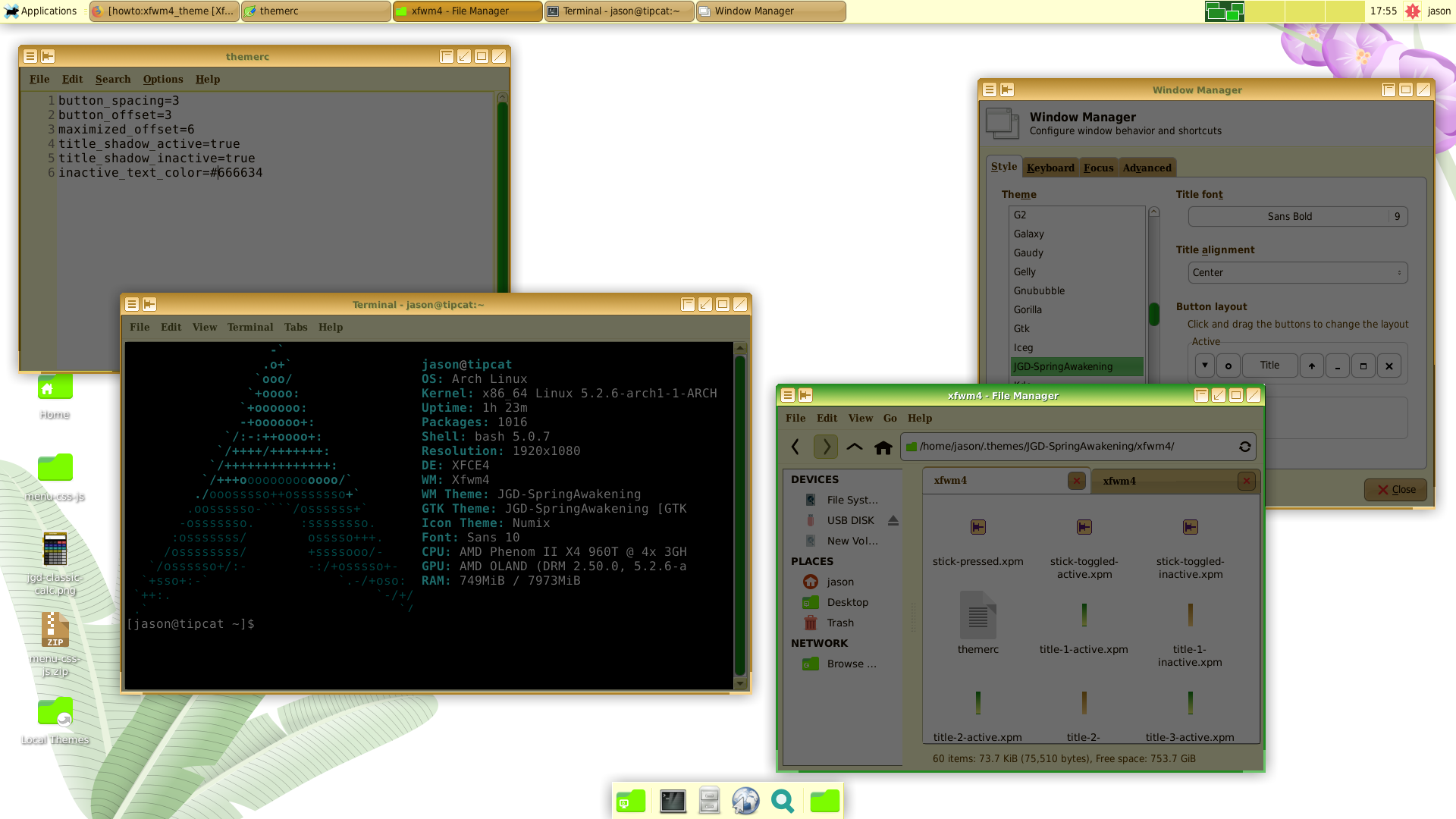Open Window Manager window menu button
Screen dimensions: 1456x819
[x=990, y=89]
